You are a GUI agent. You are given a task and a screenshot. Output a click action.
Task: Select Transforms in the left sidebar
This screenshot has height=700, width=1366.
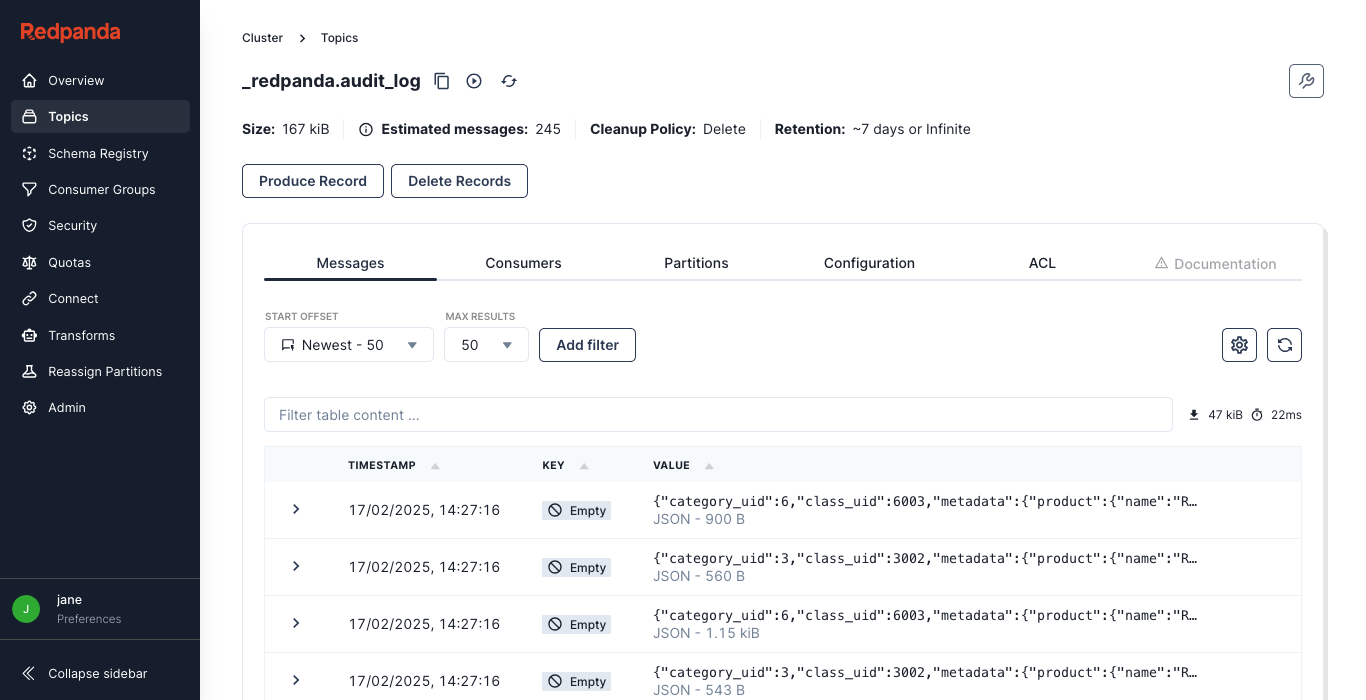pyautogui.click(x=82, y=335)
